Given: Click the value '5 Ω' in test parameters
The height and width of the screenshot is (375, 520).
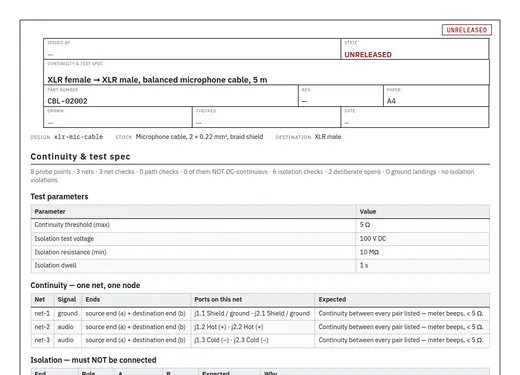Looking at the screenshot, I should click(365, 225).
